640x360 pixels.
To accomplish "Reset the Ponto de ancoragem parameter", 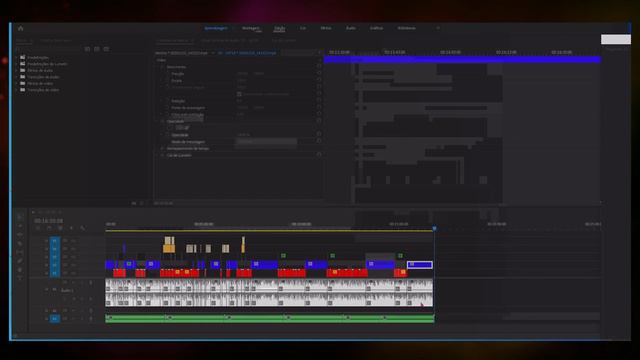I will click(x=319, y=107).
